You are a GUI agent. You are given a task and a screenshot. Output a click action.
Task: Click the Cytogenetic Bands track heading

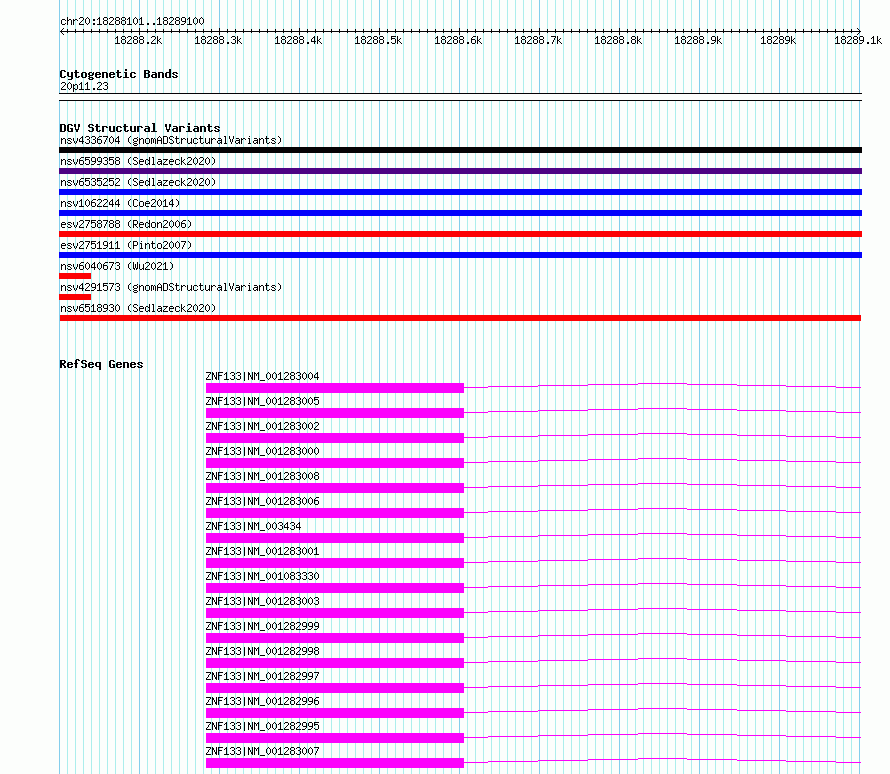pos(119,74)
